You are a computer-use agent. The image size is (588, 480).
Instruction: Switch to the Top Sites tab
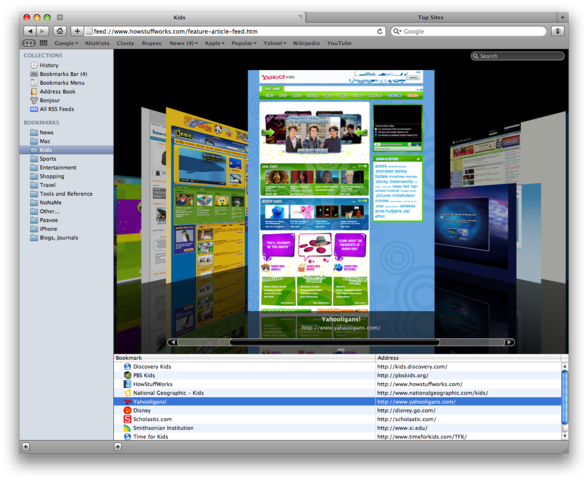tap(430, 17)
